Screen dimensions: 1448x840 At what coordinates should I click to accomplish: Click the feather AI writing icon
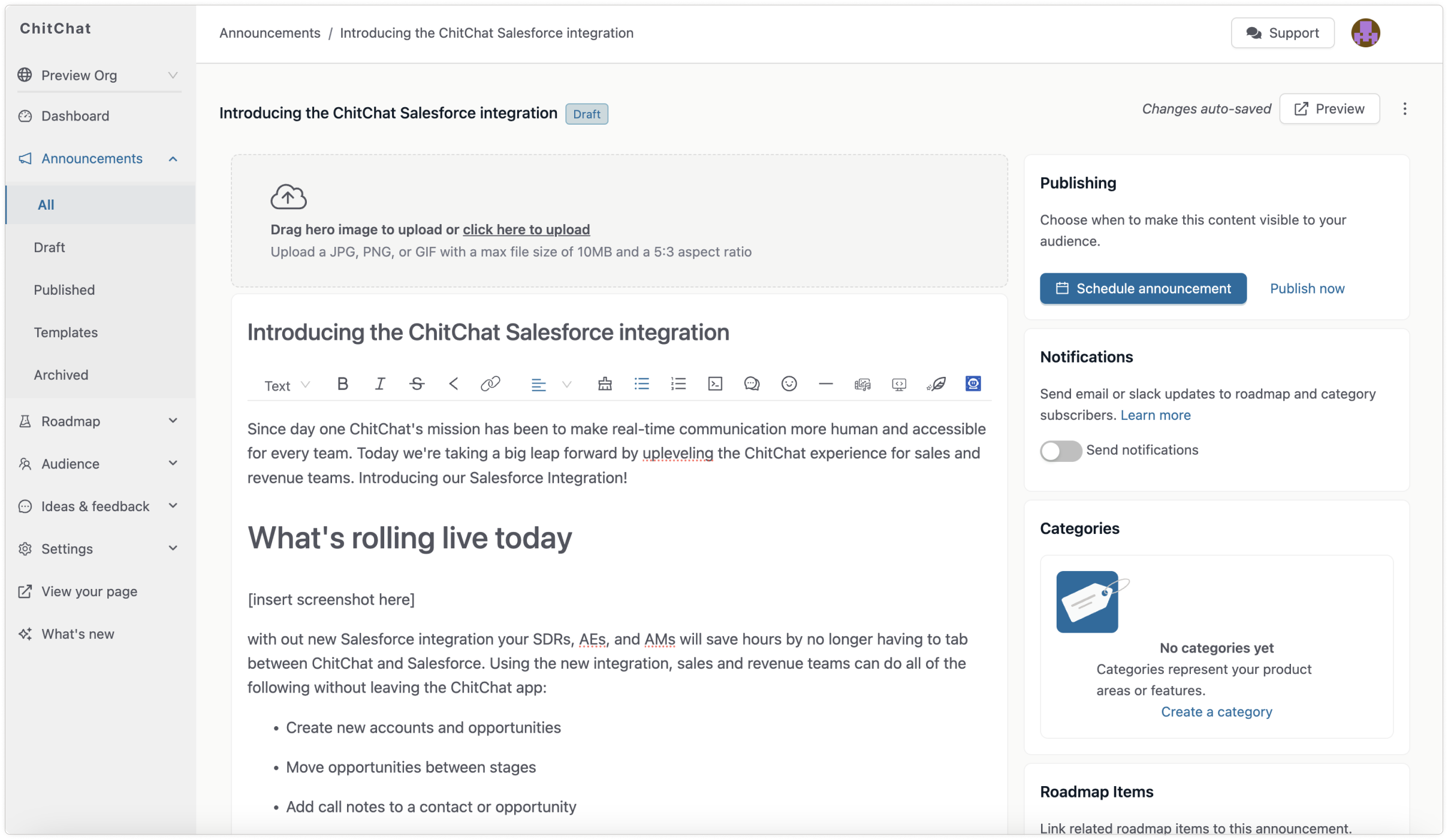pyautogui.click(x=936, y=384)
